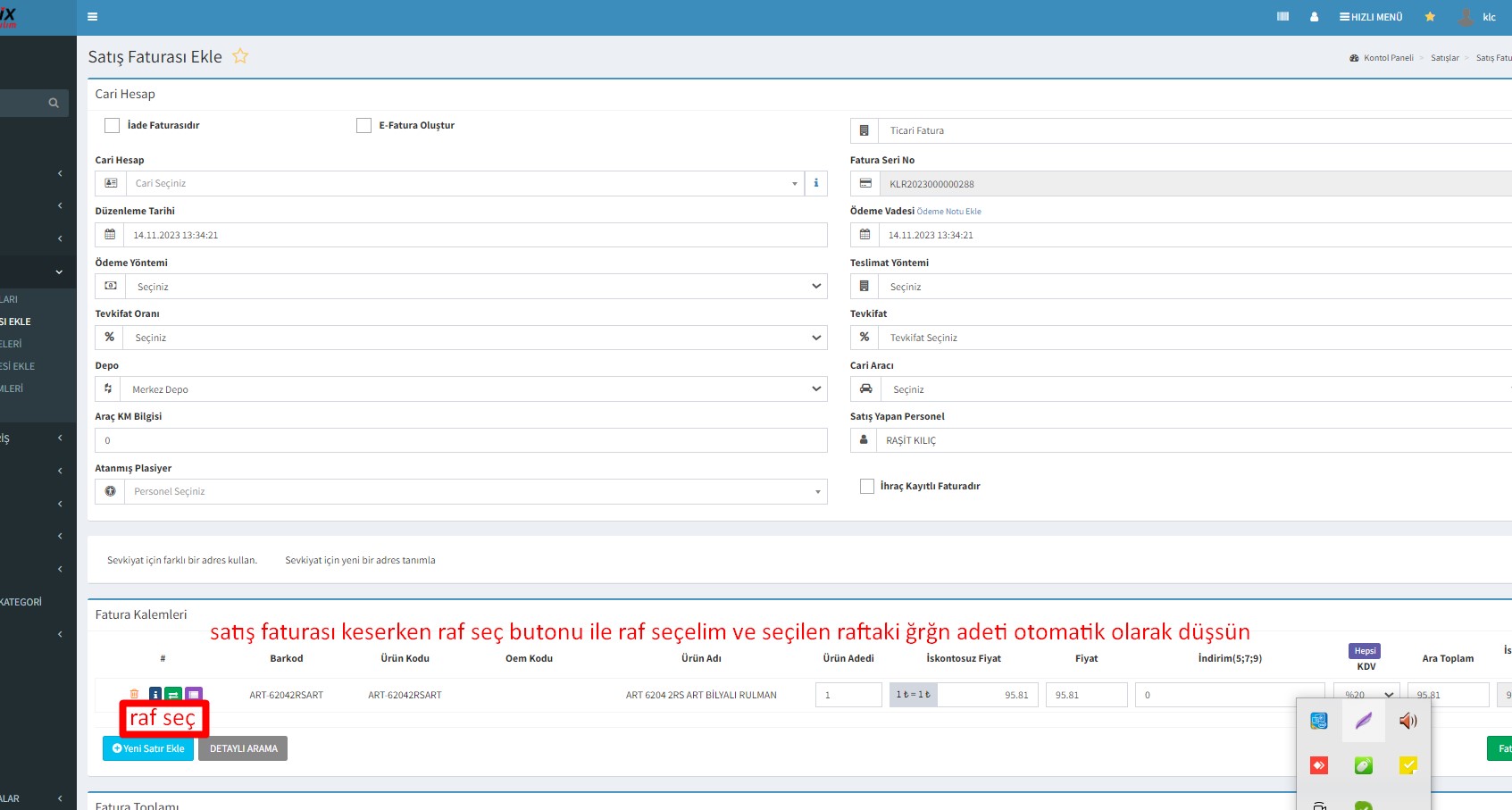Click the green swap arrows icon on item row
Screen dimensions: 1512x810
tap(173, 695)
